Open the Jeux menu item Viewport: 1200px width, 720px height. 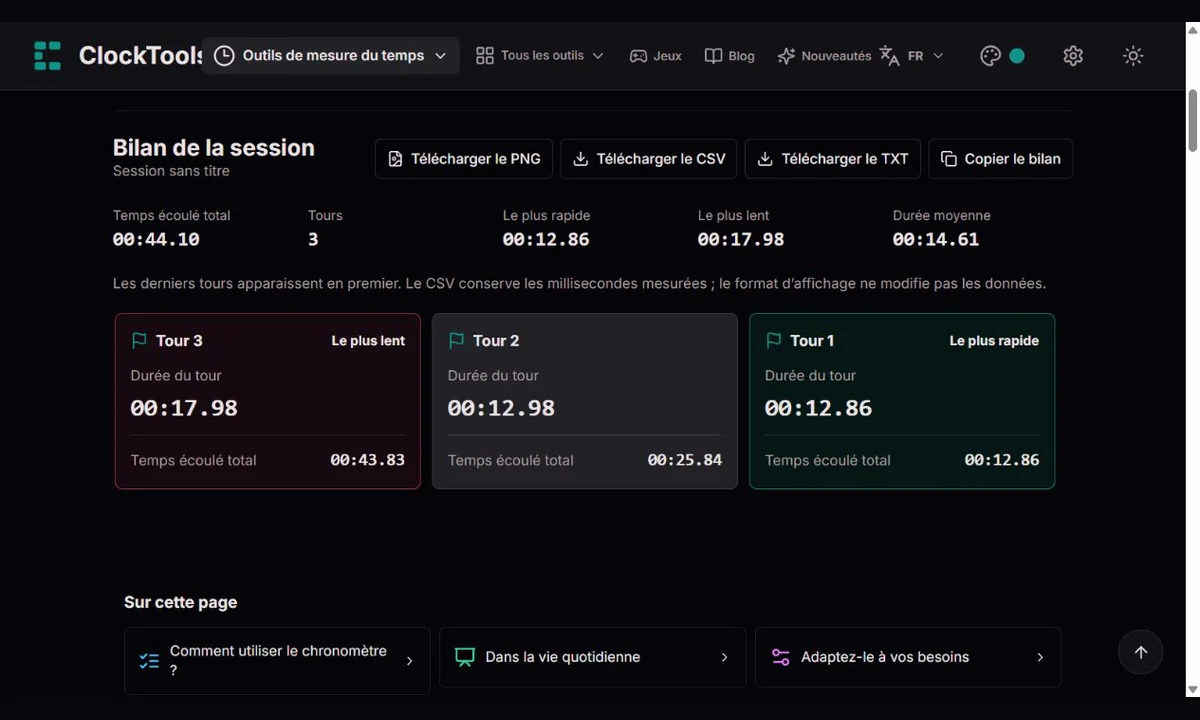coord(655,56)
